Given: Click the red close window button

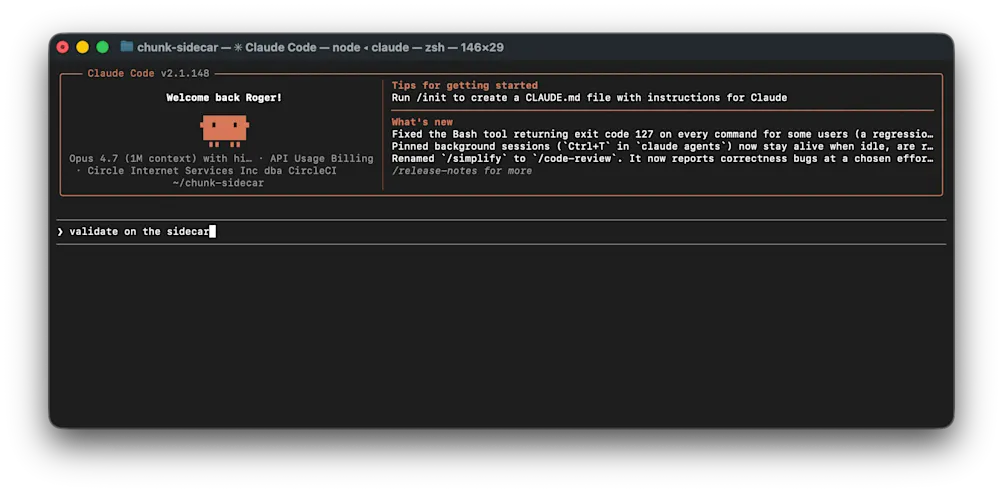Looking at the screenshot, I should point(63,47).
